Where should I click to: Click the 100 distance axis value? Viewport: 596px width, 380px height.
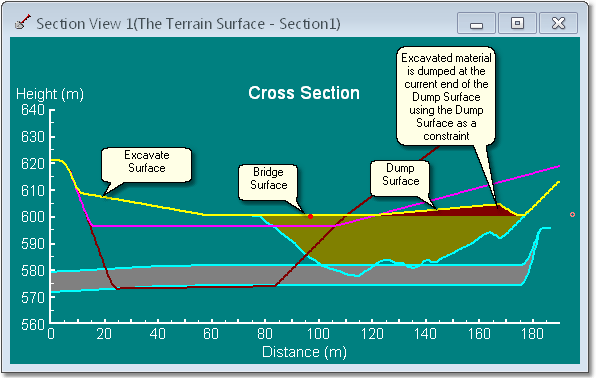coord(318,334)
